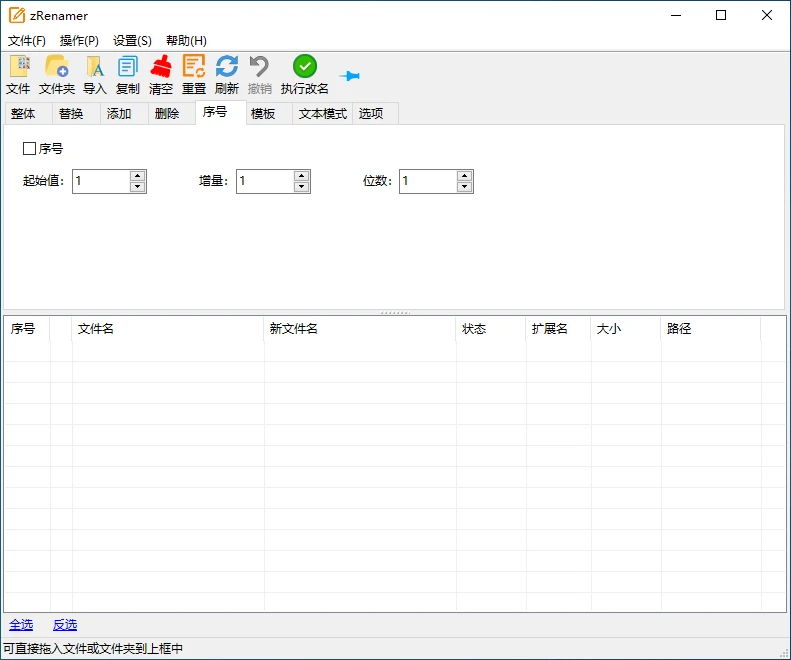
Task: Click the 文件夹 add-folder toolbar icon
Action: pos(57,67)
